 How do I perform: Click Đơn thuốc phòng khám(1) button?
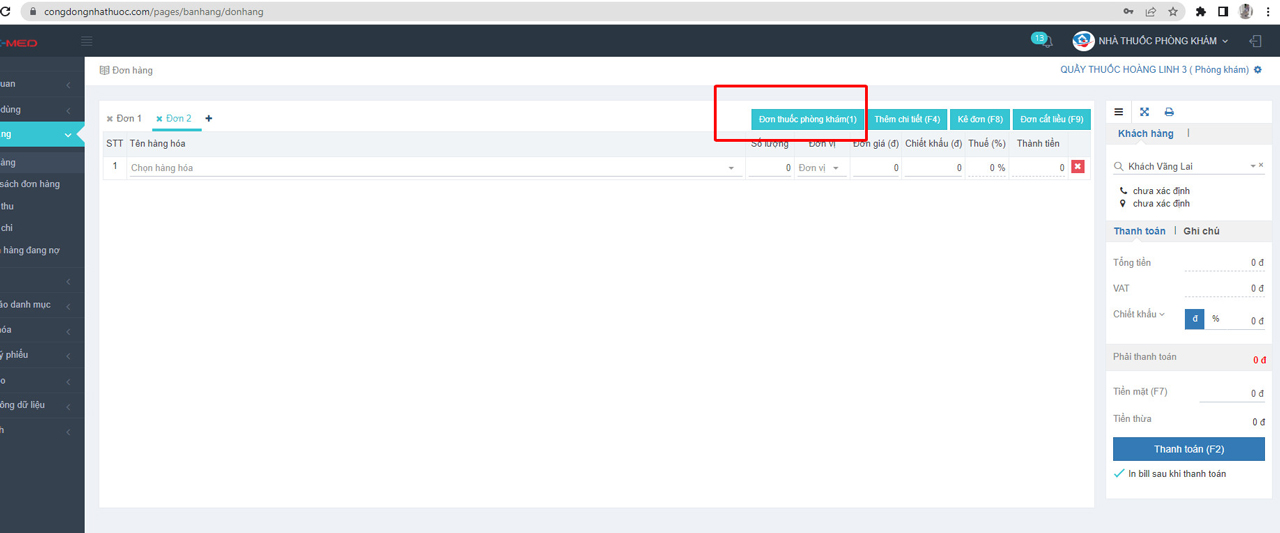[808, 119]
